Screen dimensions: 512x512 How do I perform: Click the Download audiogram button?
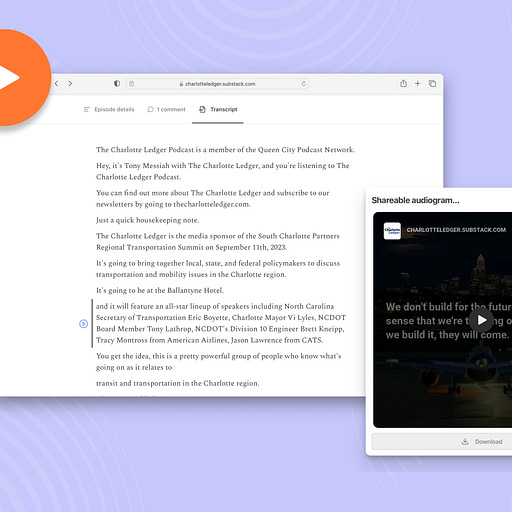coord(442,442)
